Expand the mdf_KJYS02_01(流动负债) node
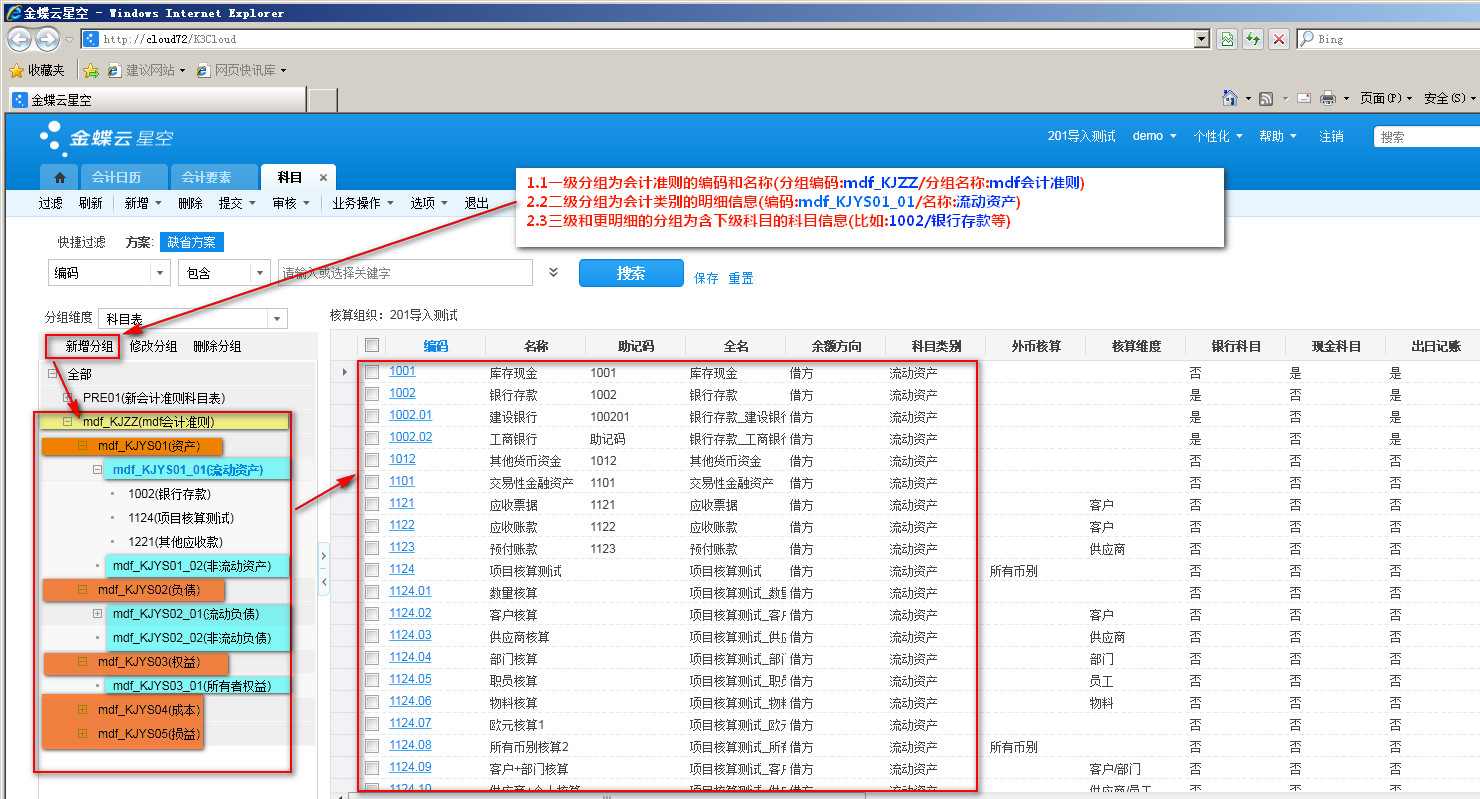This screenshot has height=799, width=1480. [98, 614]
